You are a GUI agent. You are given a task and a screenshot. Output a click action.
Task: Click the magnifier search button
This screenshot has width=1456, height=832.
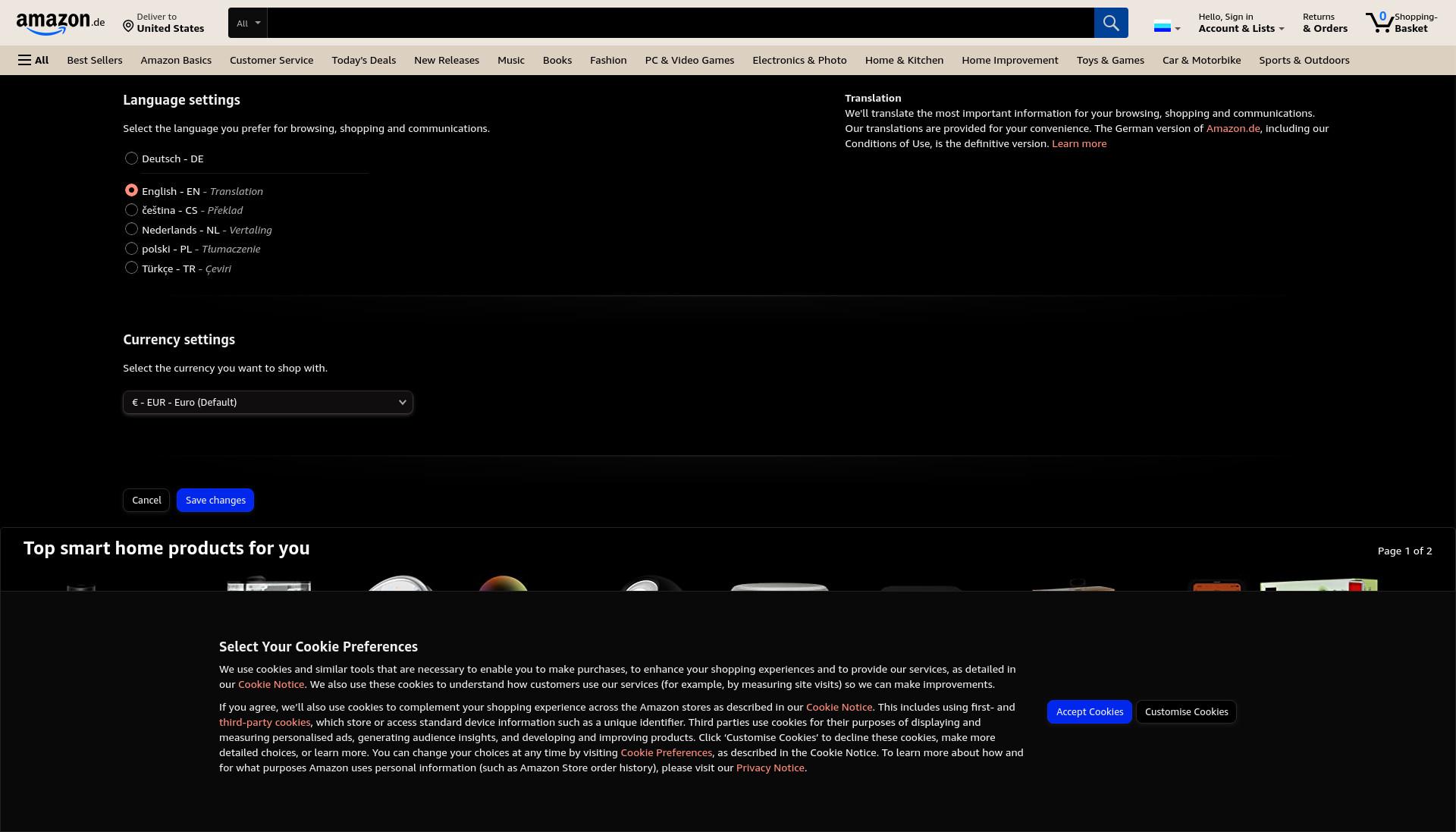tap(1111, 23)
